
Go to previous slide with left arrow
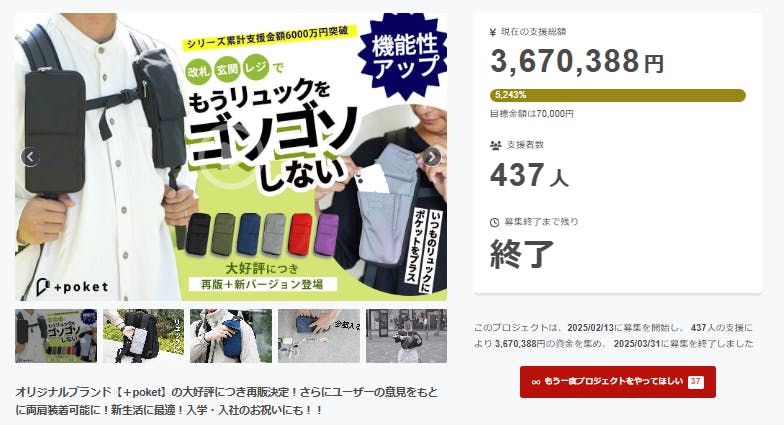point(30,157)
